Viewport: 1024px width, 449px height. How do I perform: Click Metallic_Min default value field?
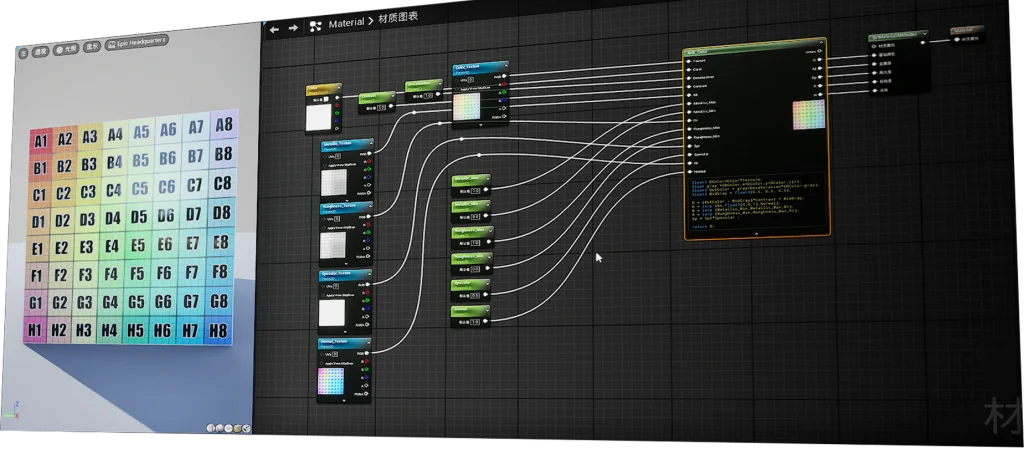click(x=475, y=217)
